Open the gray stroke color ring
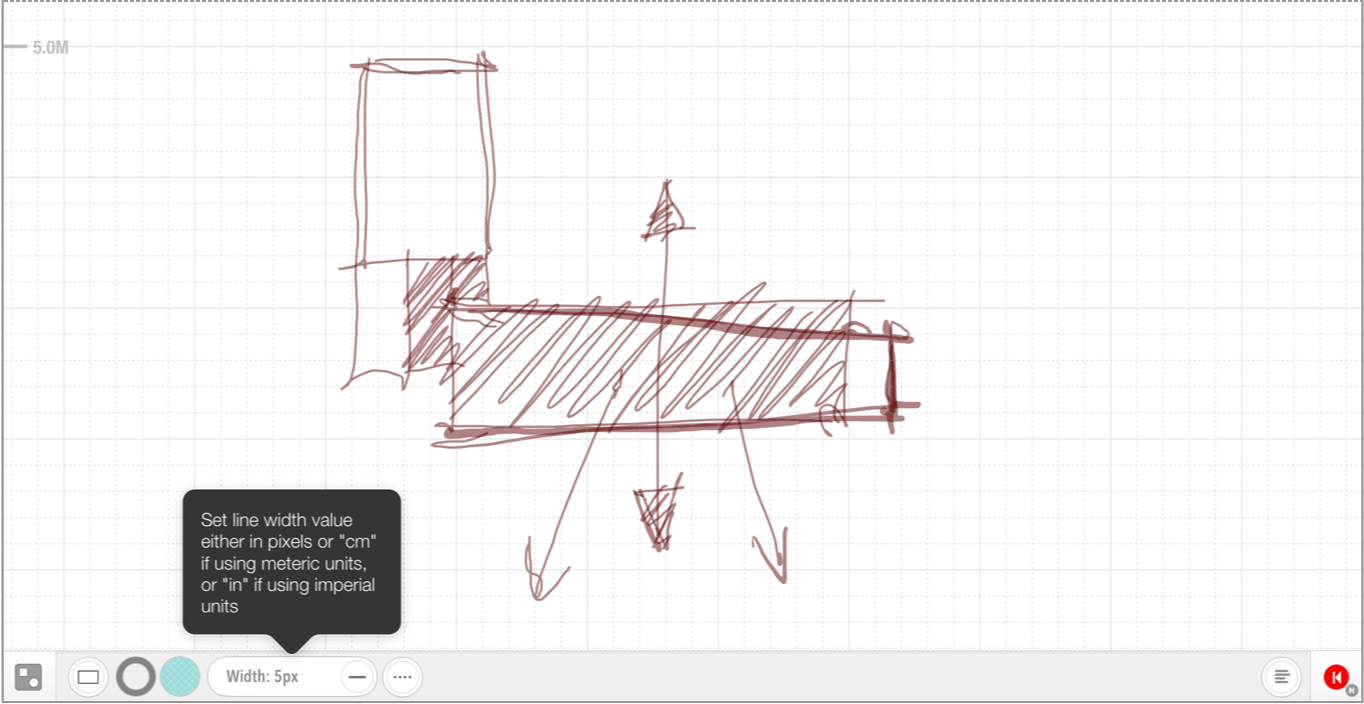 pos(136,677)
